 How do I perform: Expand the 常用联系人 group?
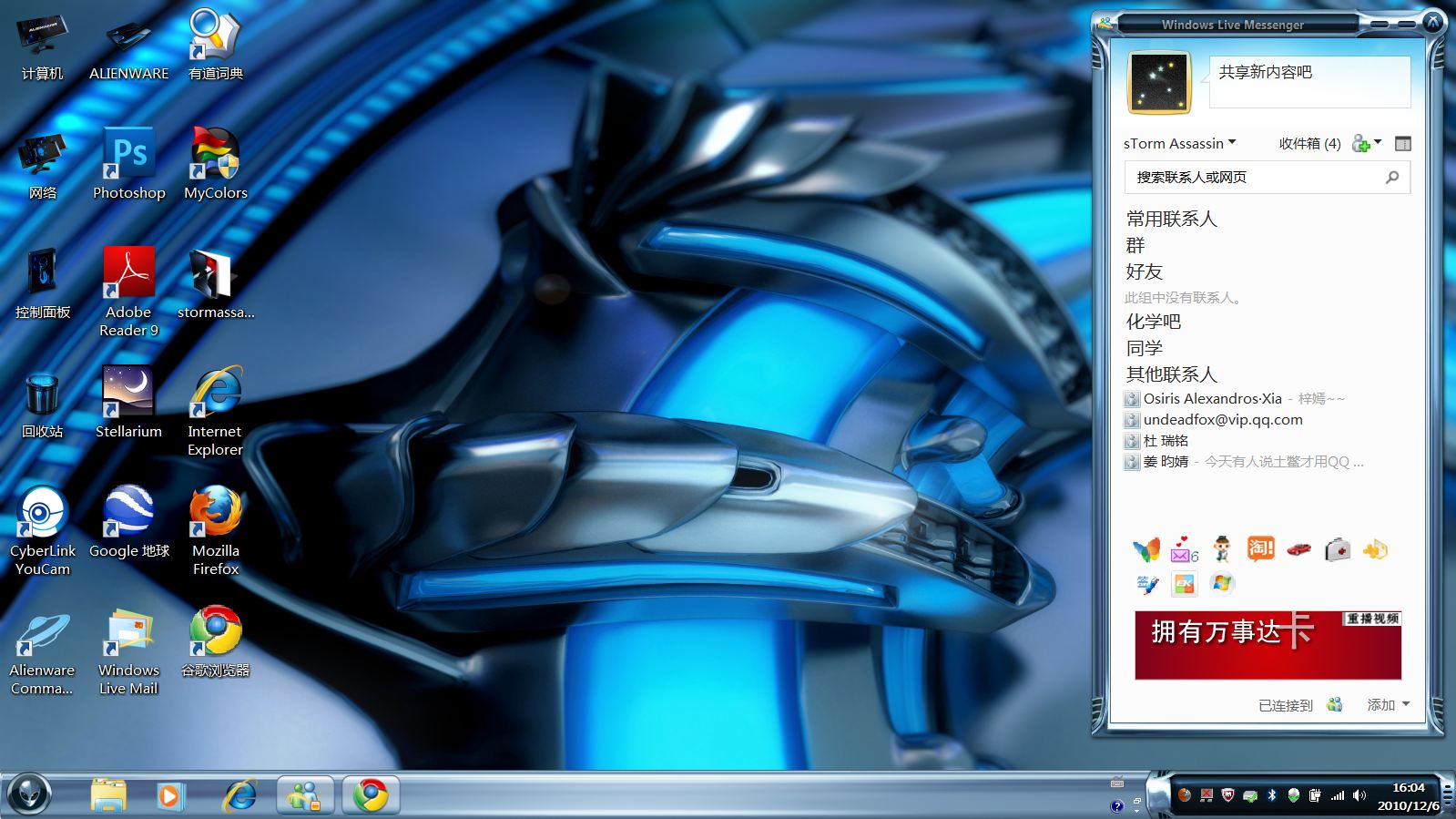click(x=1171, y=219)
